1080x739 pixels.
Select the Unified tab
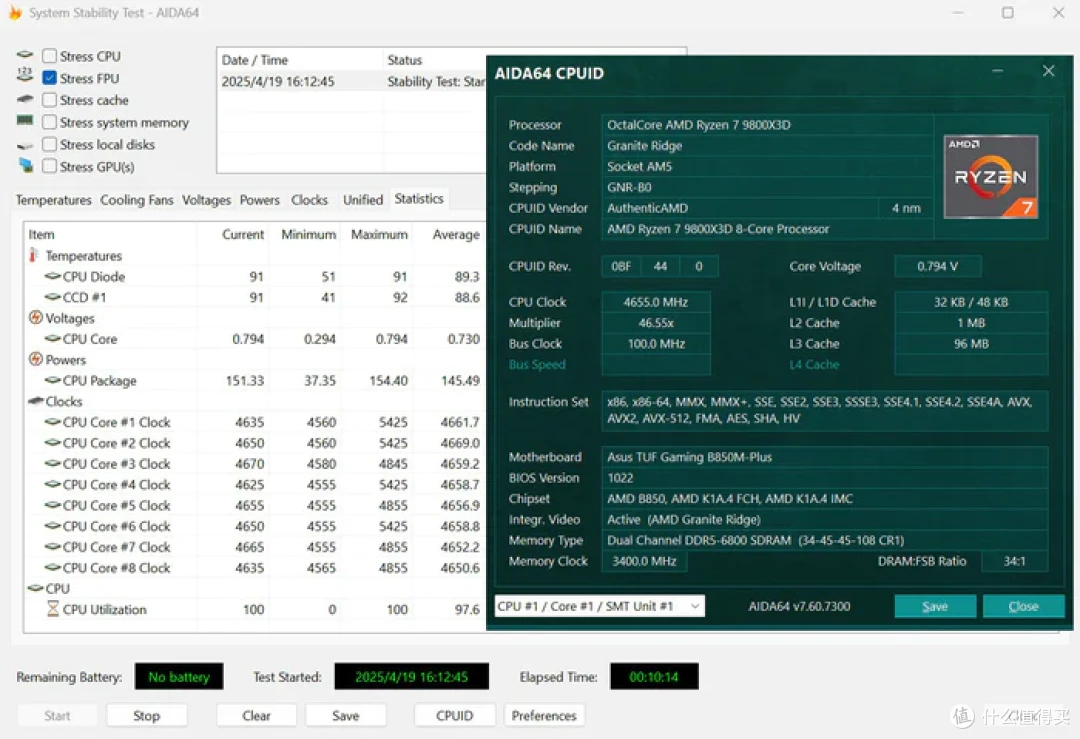(363, 200)
